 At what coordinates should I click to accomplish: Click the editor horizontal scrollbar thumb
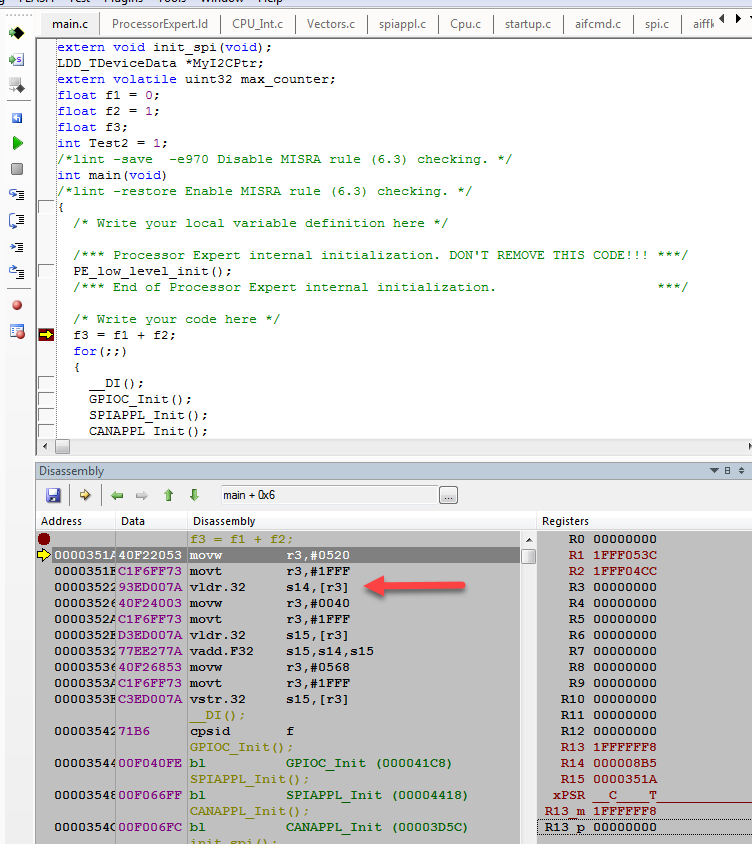pos(62,447)
